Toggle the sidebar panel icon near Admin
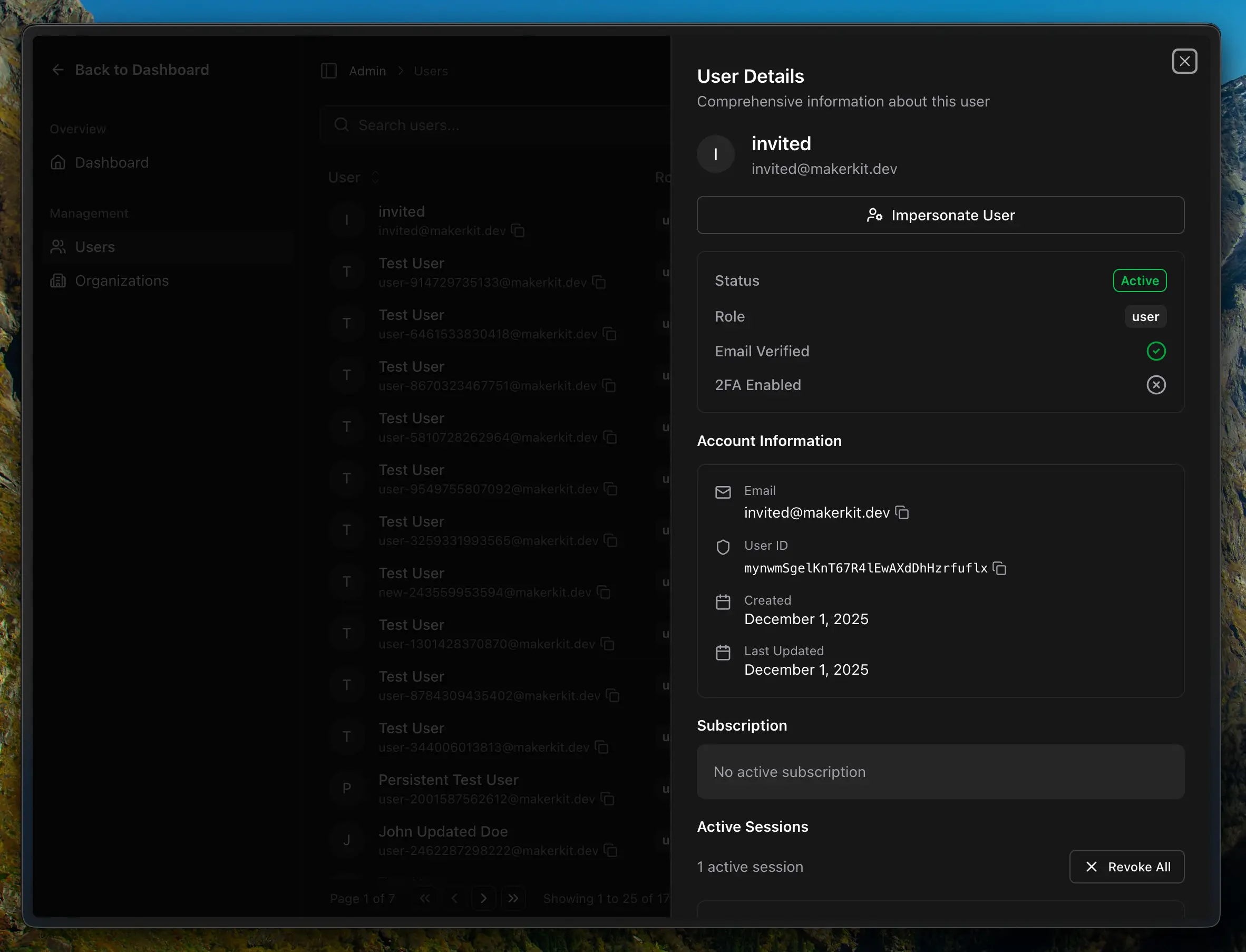The height and width of the screenshot is (952, 1246). tap(329, 71)
